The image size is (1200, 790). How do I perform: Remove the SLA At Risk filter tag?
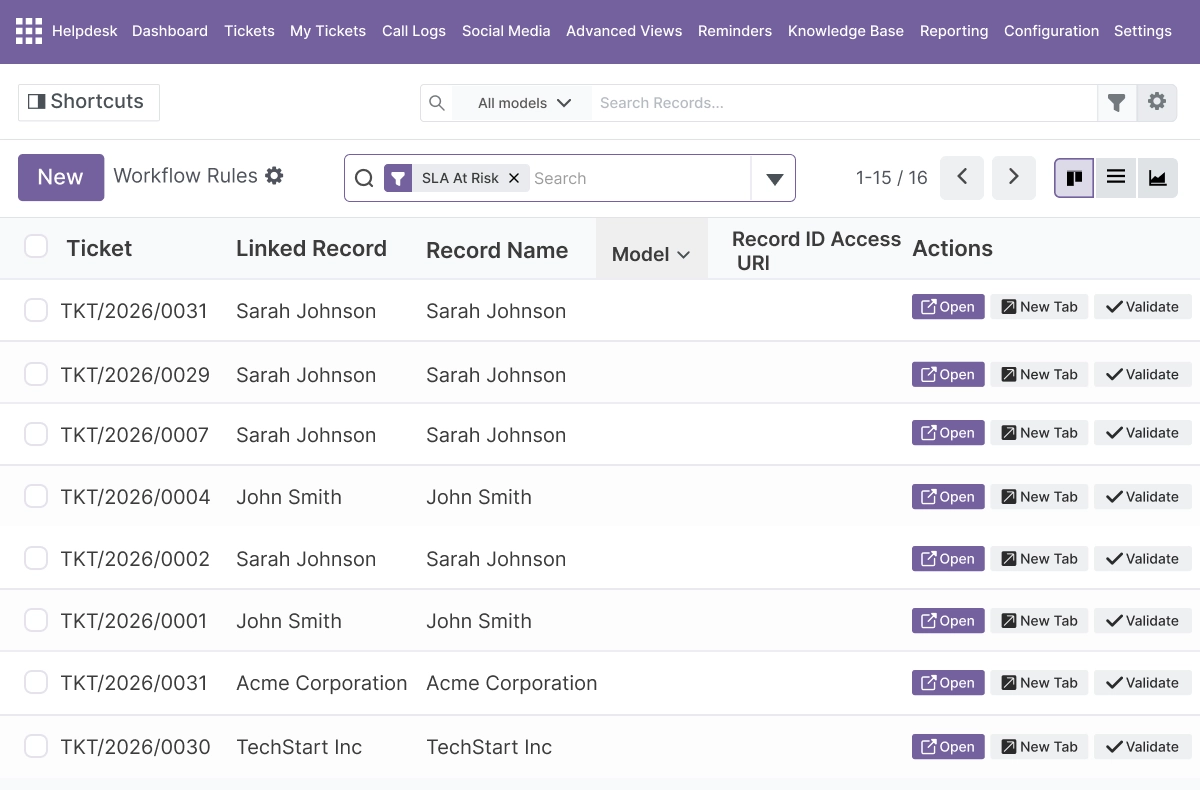point(514,178)
